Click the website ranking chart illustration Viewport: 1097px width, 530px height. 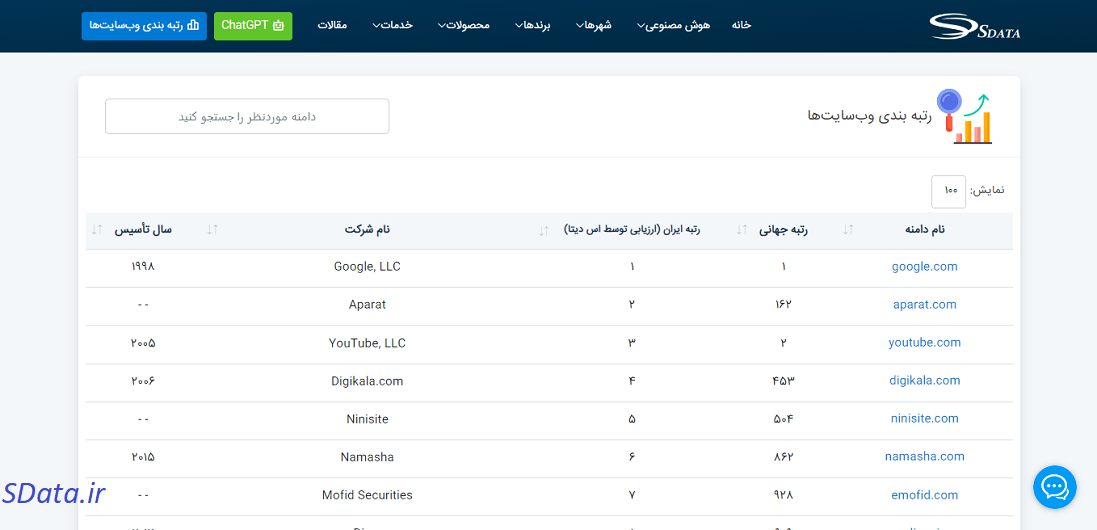tap(964, 117)
